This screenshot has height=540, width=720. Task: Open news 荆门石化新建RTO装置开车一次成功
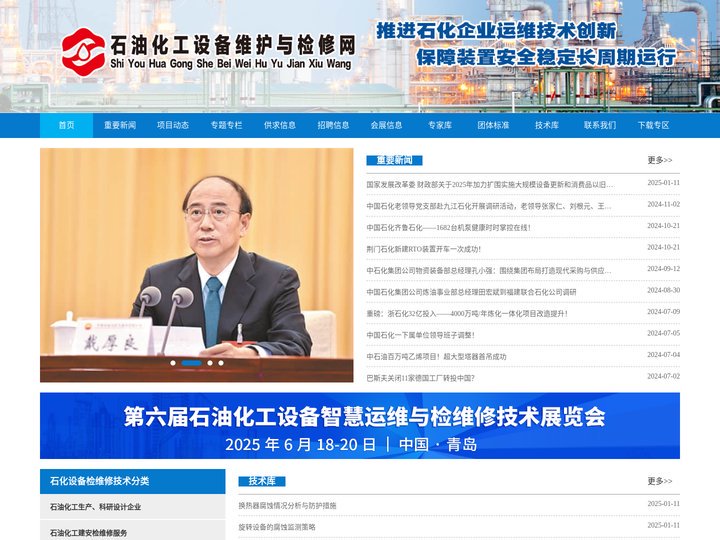tap(423, 249)
